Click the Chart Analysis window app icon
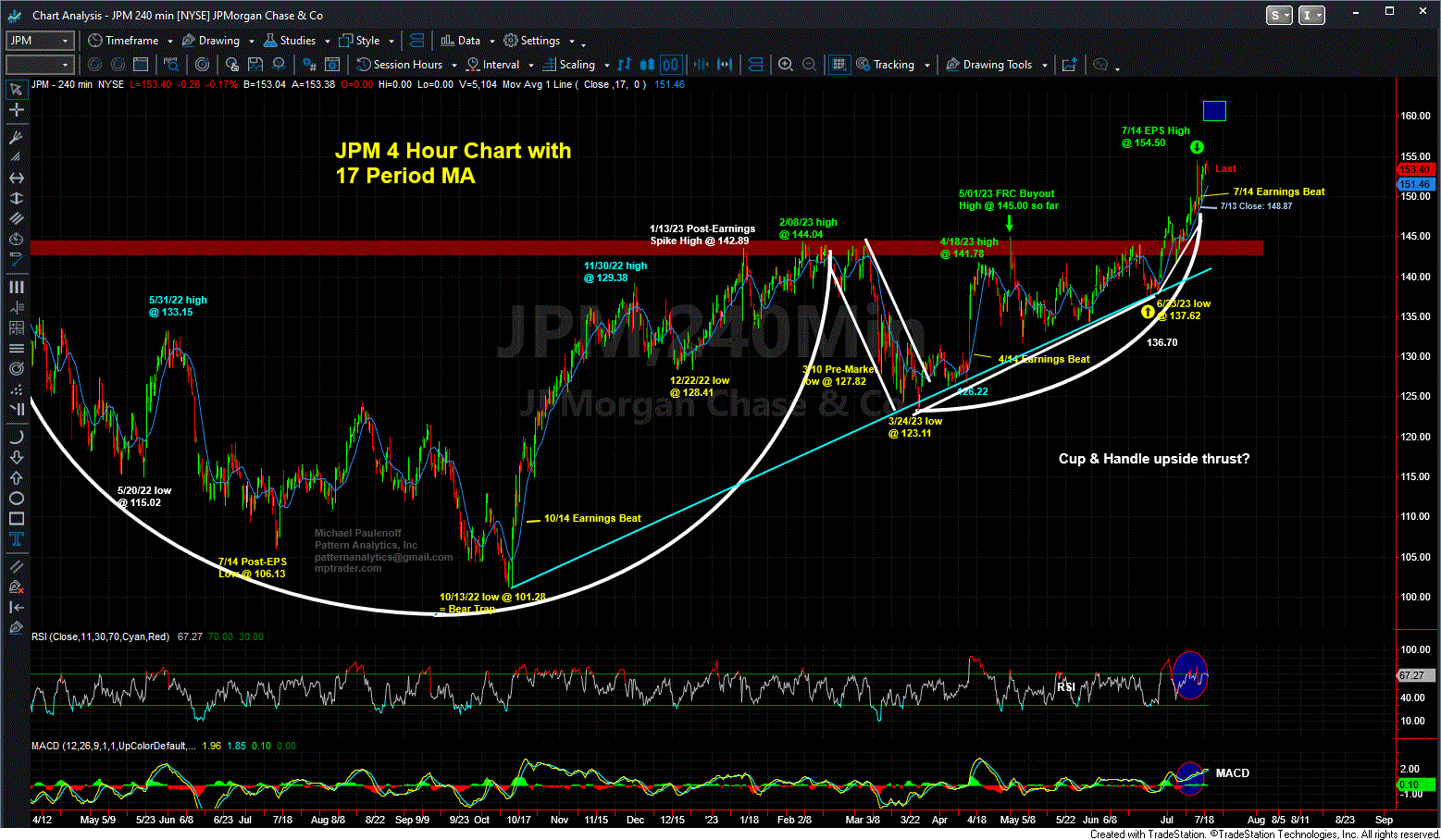1441x840 pixels. pos(14,15)
